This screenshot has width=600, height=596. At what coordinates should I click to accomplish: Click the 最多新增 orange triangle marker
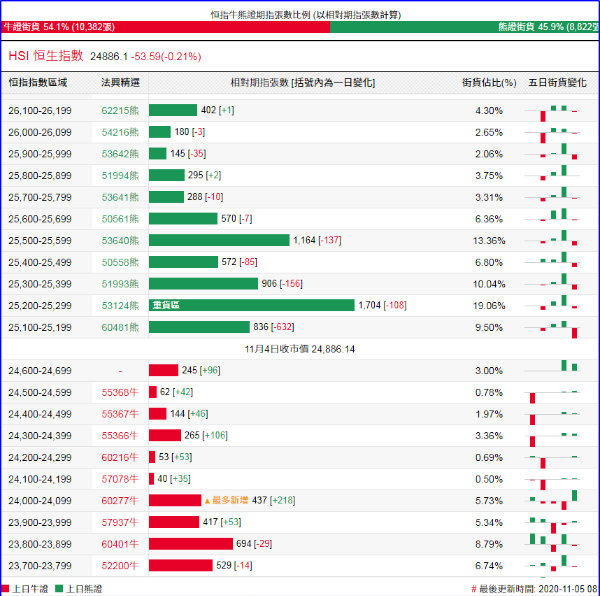(207, 501)
